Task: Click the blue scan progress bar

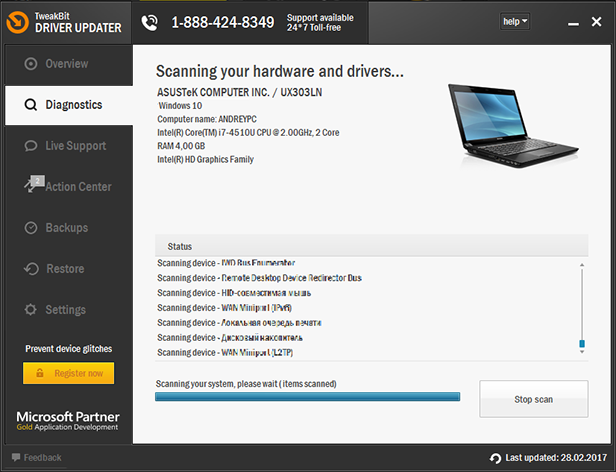Action: [x=308, y=397]
